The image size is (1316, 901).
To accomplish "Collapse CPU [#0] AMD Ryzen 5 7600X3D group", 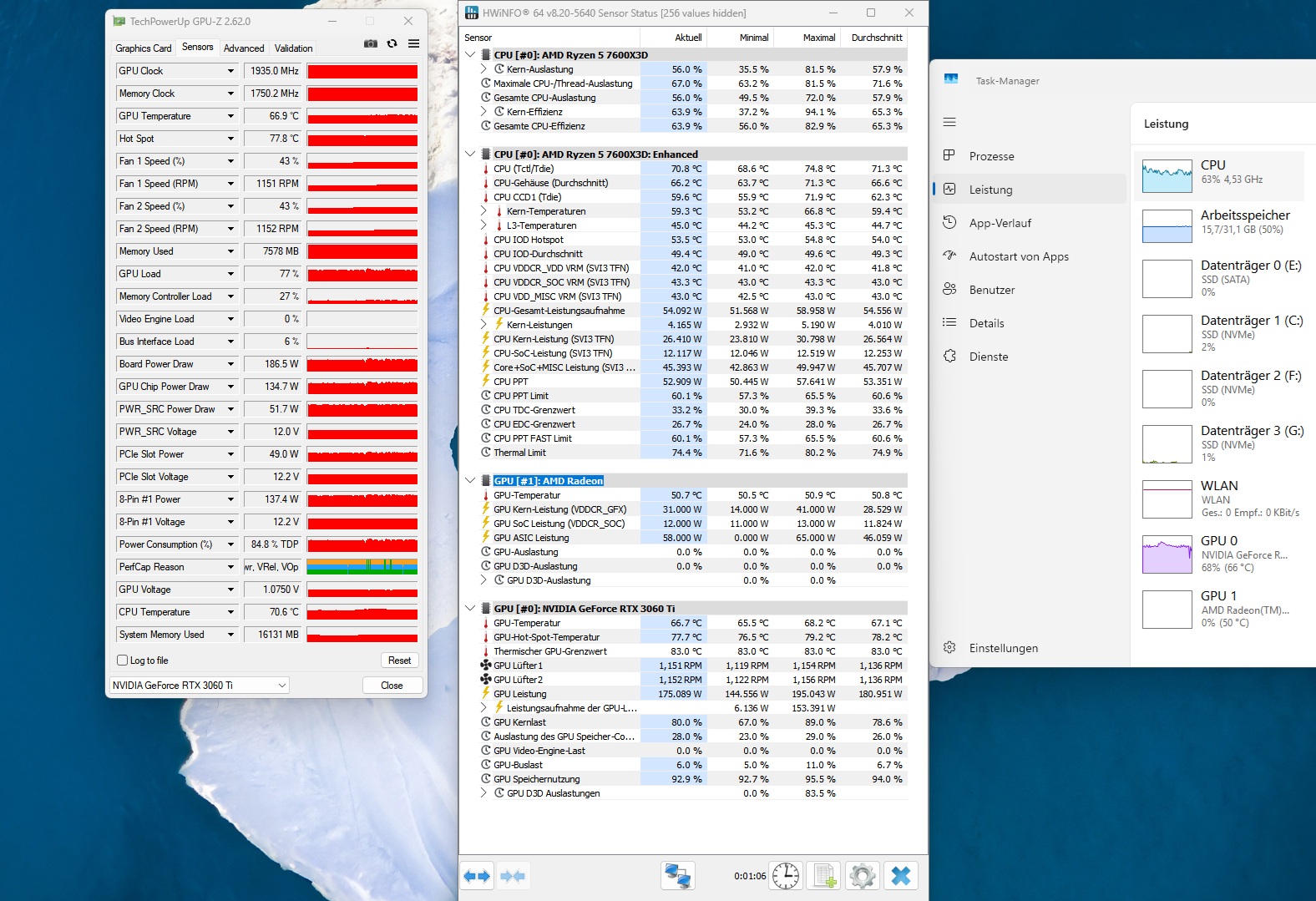I will [470, 55].
